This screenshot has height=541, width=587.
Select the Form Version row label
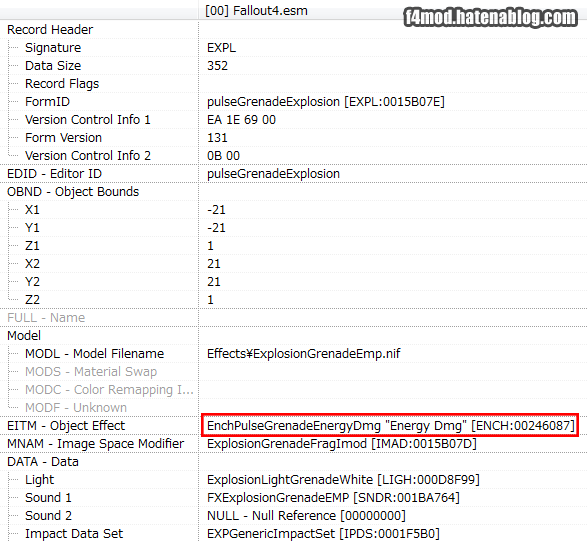[x=63, y=137]
